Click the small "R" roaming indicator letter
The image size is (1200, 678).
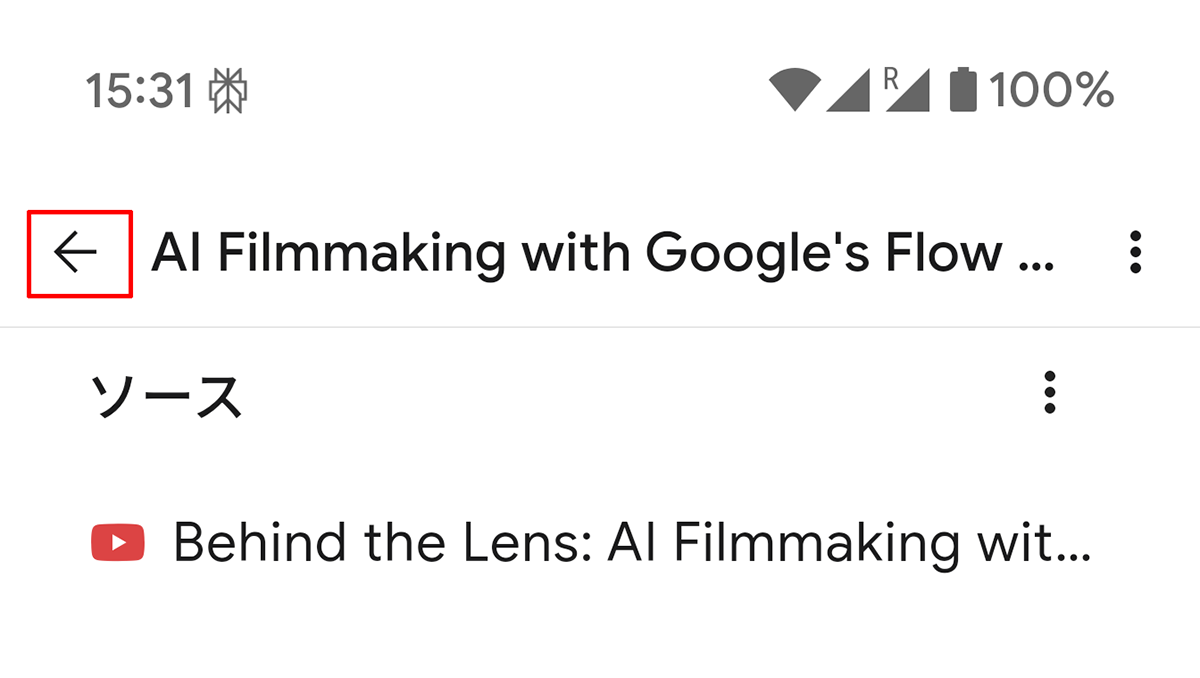tap(891, 78)
